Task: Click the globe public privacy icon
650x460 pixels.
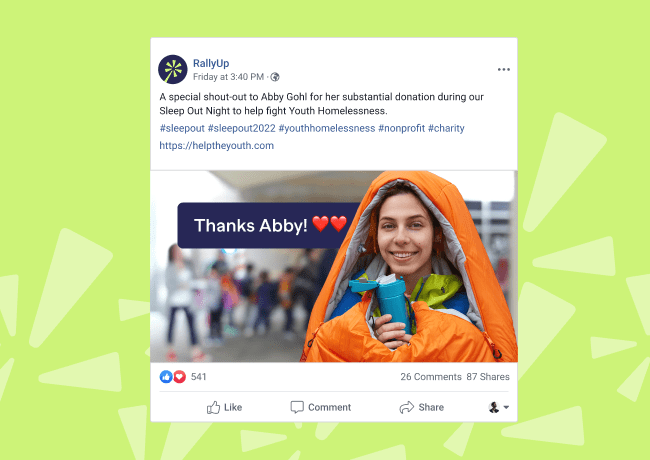Action: coord(275,77)
